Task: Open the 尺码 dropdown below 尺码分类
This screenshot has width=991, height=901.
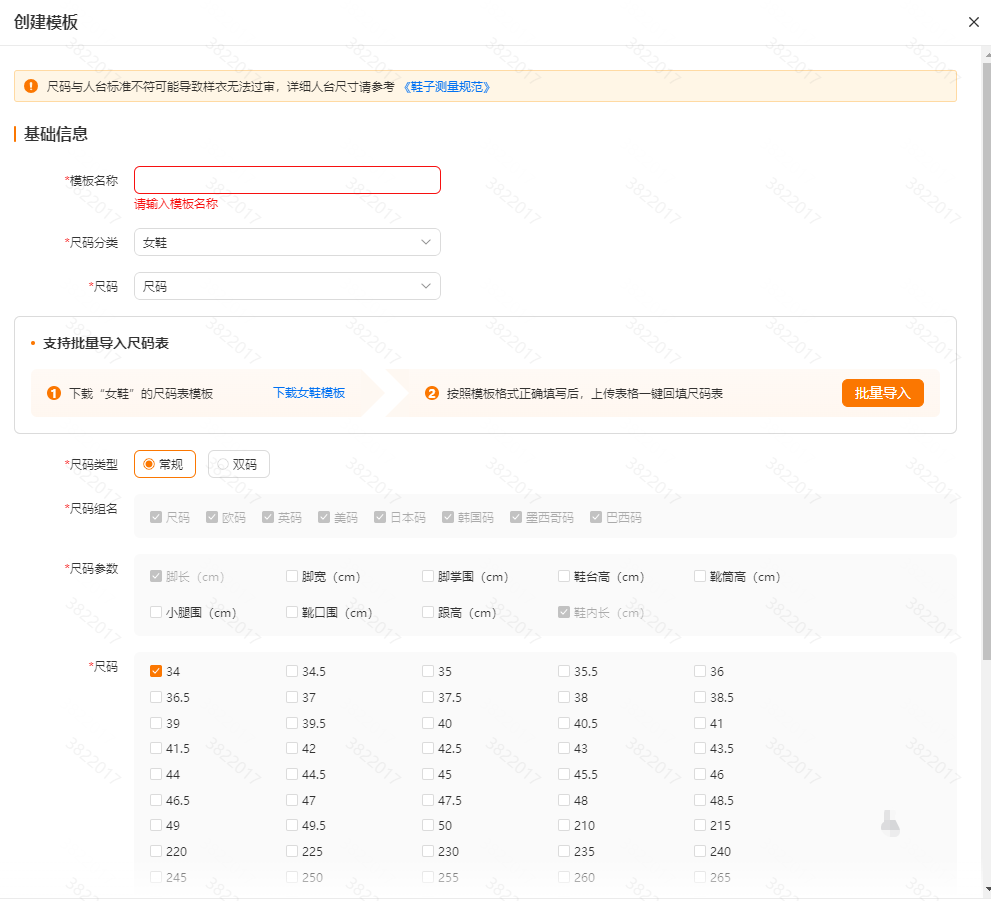Action: [287, 286]
